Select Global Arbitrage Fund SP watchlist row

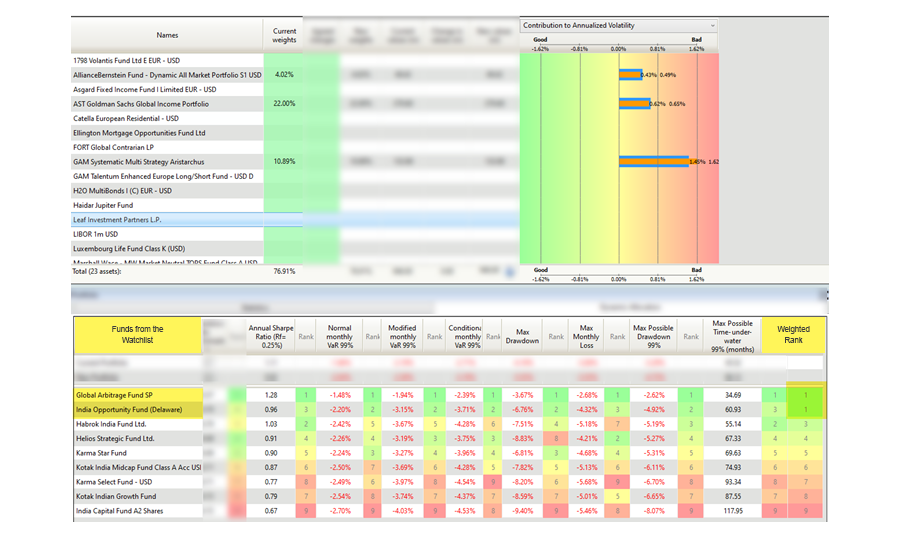click(x=138, y=395)
